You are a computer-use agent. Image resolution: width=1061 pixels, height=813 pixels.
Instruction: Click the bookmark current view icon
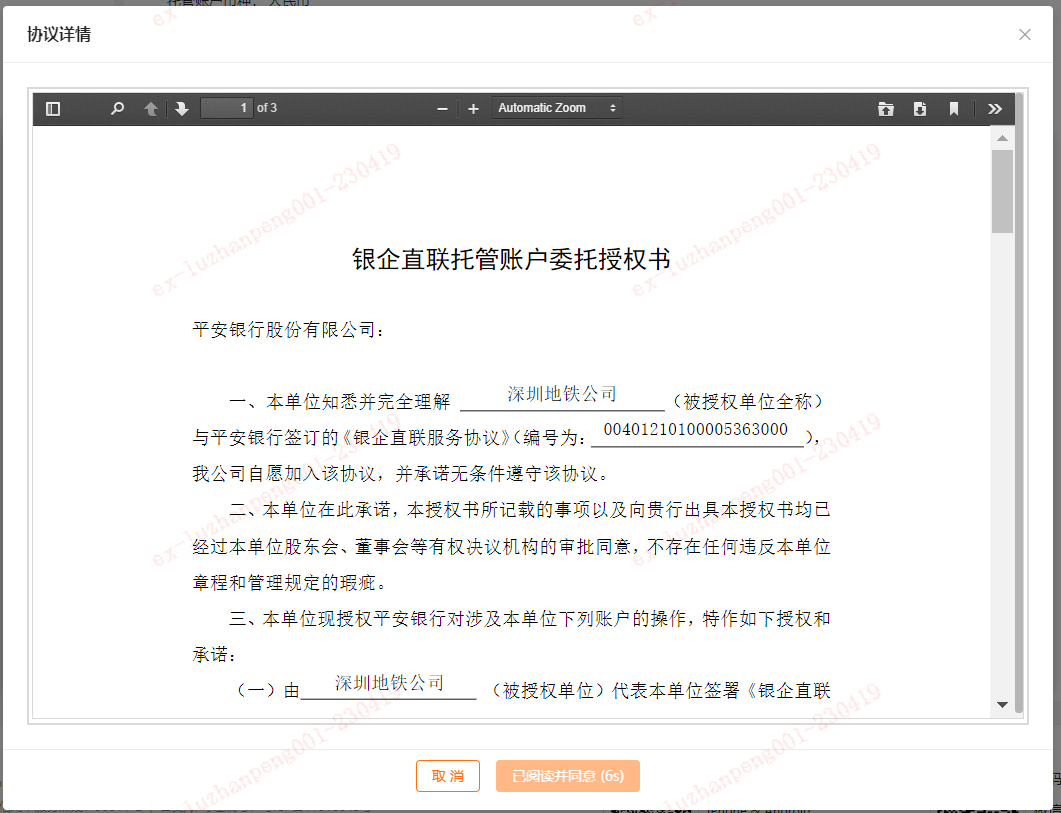[x=953, y=108]
